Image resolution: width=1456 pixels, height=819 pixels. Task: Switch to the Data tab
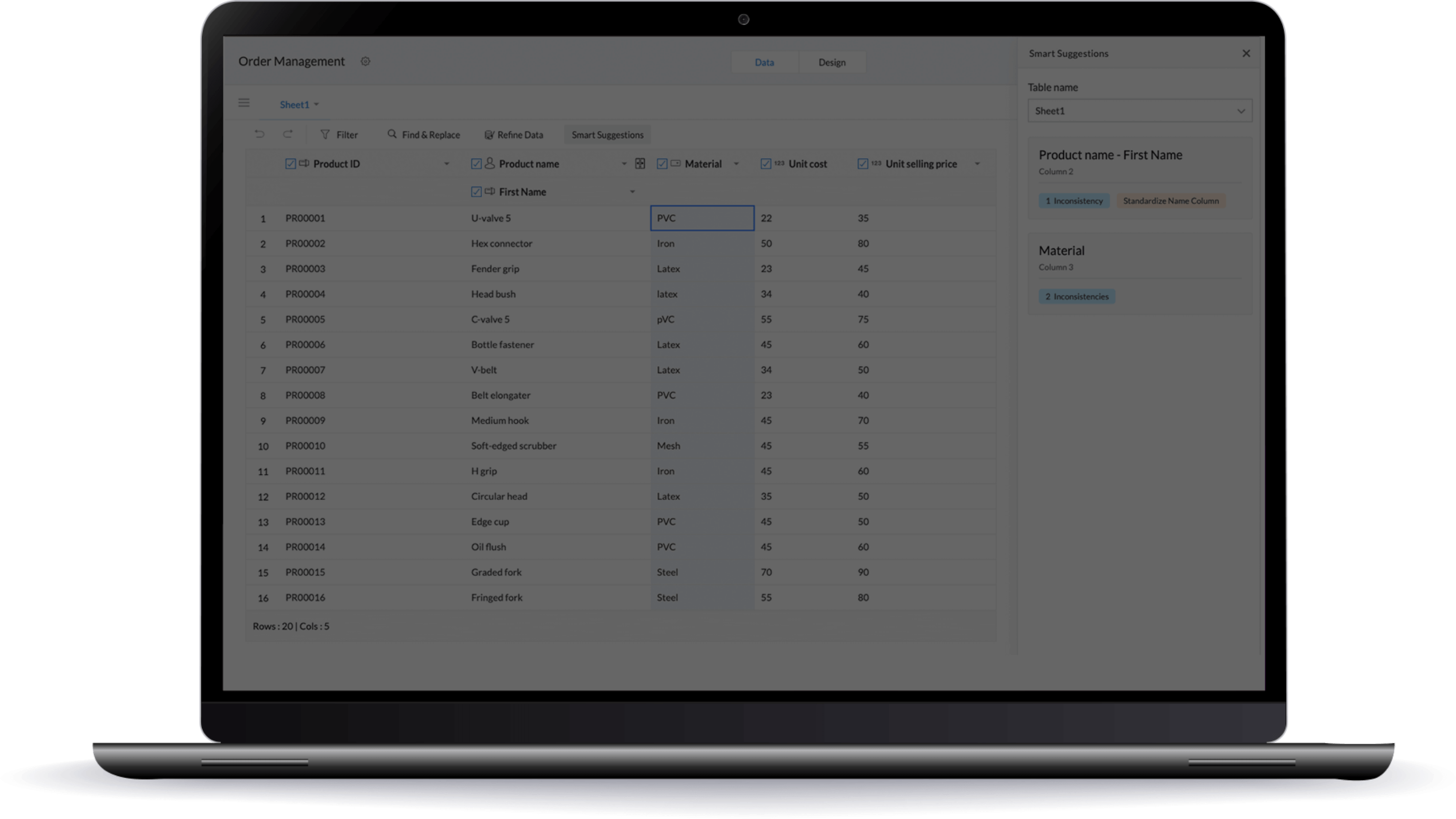click(x=764, y=62)
